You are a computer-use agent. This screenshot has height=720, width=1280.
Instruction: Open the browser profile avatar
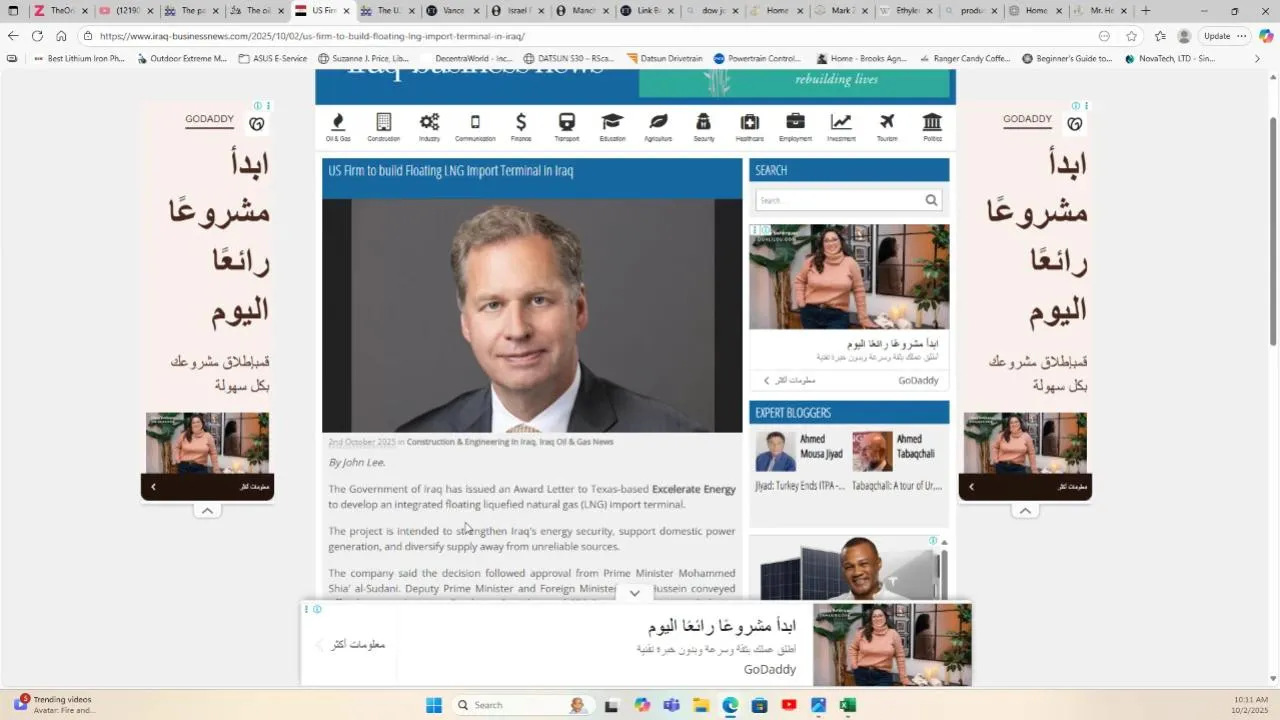1184,36
